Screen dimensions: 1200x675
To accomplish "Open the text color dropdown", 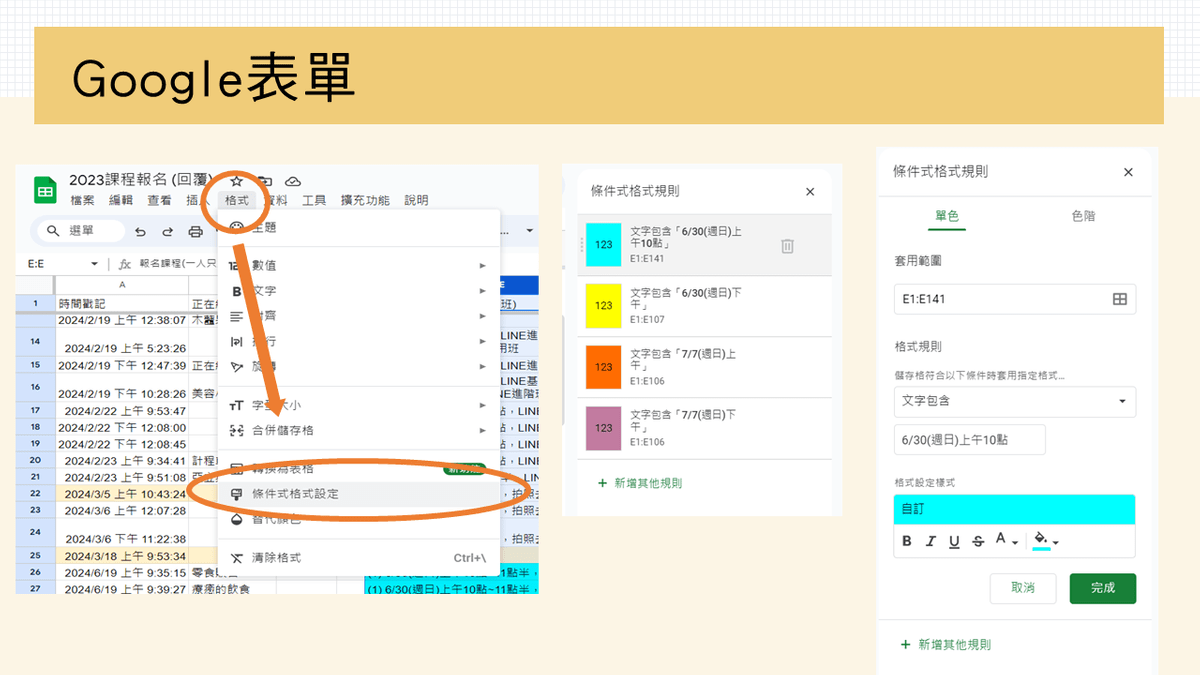I will (1006, 541).
